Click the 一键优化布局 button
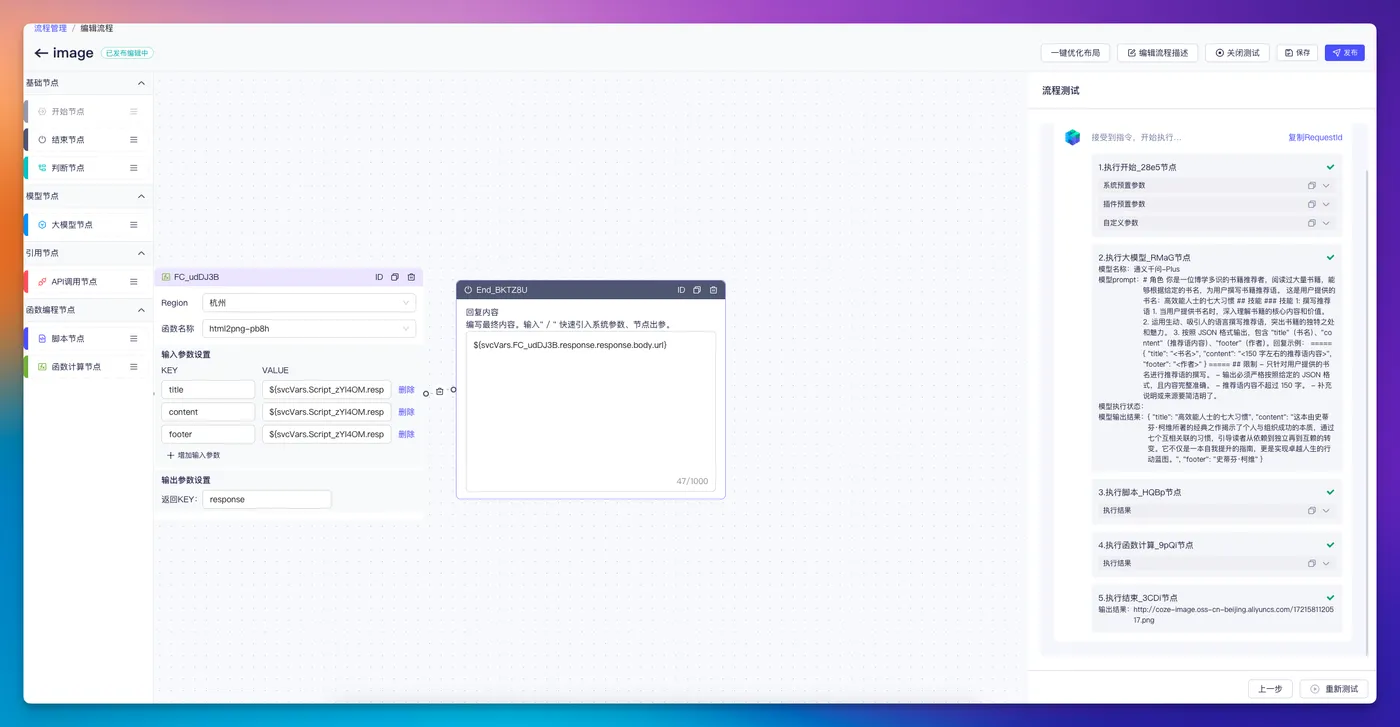Screen dimensions: 1400x727 (1075, 53)
